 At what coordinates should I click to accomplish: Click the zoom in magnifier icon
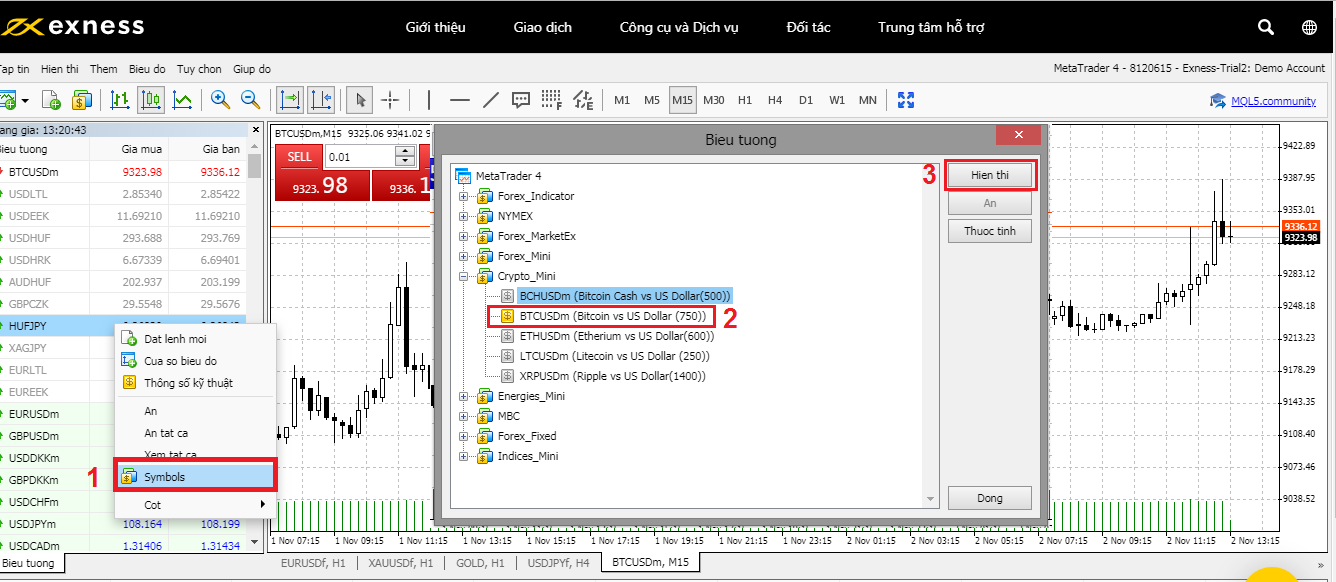point(219,100)
